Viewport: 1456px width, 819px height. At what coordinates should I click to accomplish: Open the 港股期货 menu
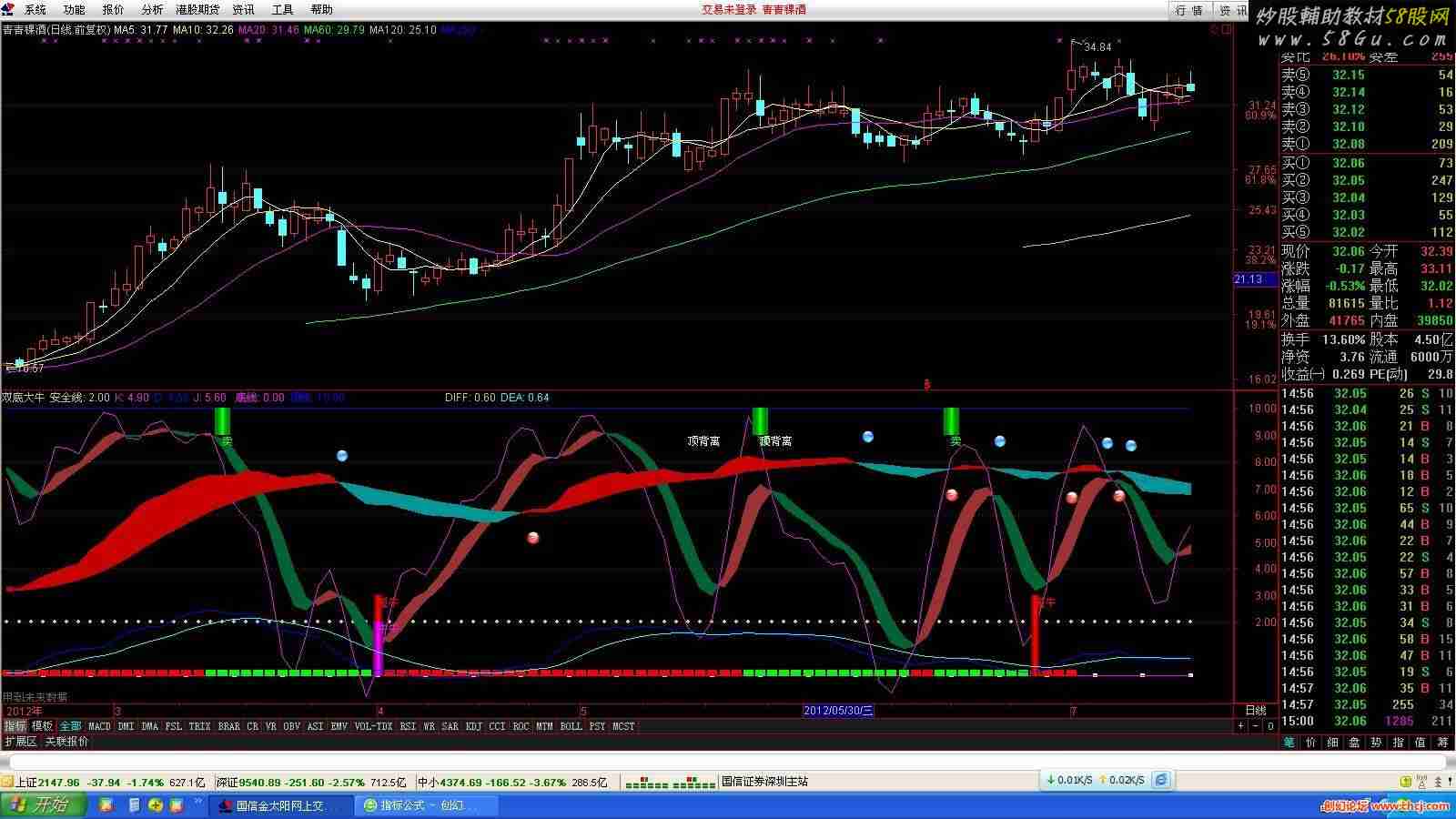(x=197, y=10)
